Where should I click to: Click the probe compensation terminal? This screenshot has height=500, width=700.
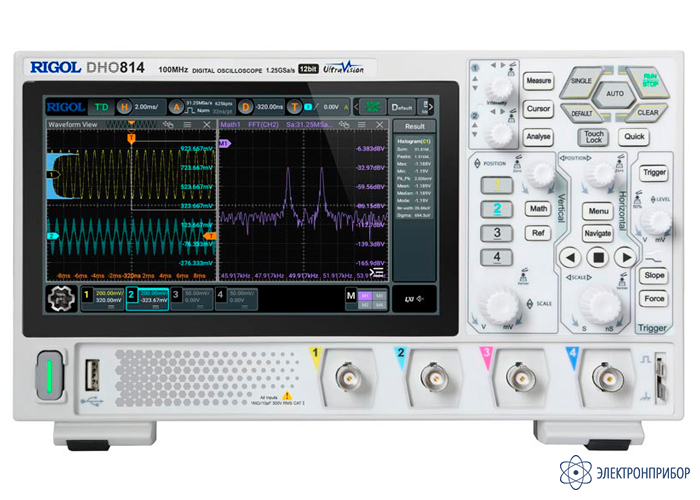tap(659, 377)
